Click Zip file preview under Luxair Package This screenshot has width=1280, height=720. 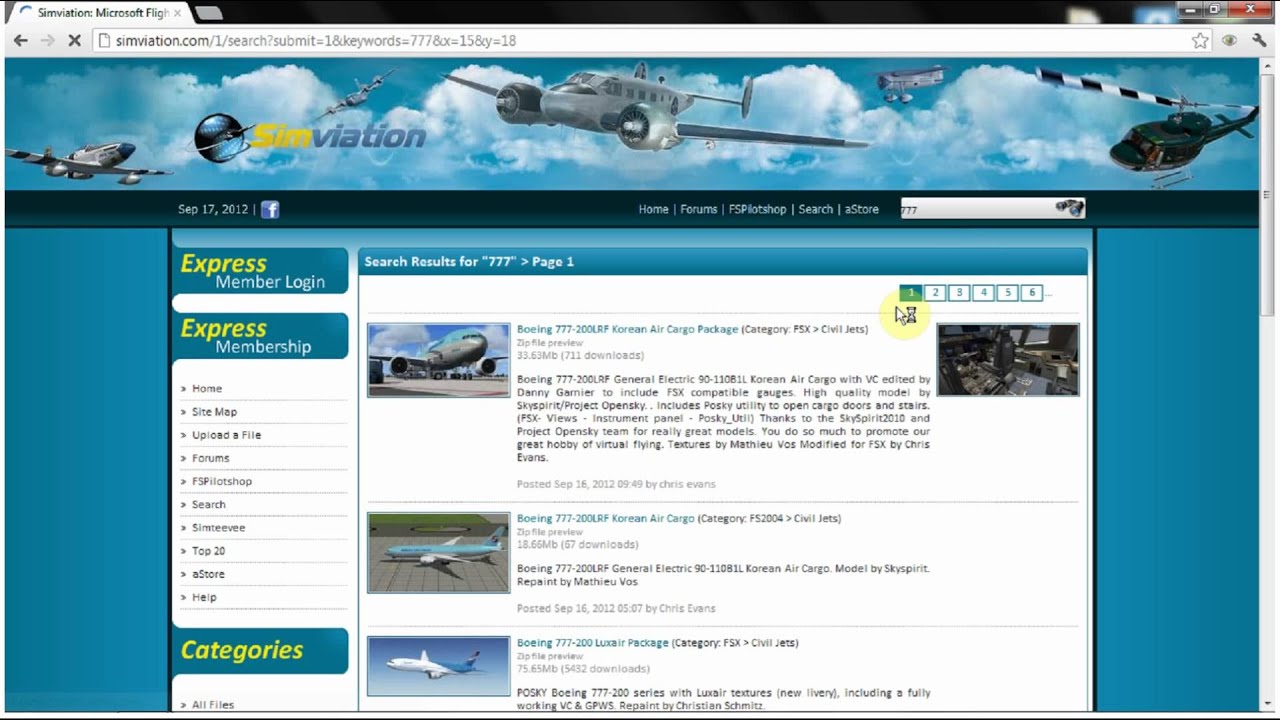point(549,656)
